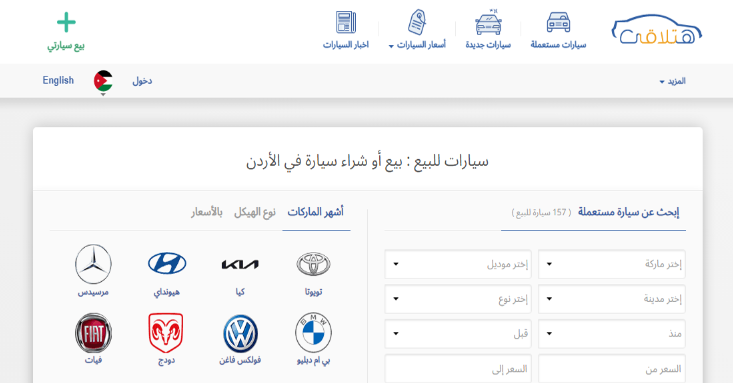Viewport: 733px width, 383px height.
Task: Click the 157 سيارة للبيع count text
Action: point(541,213)
